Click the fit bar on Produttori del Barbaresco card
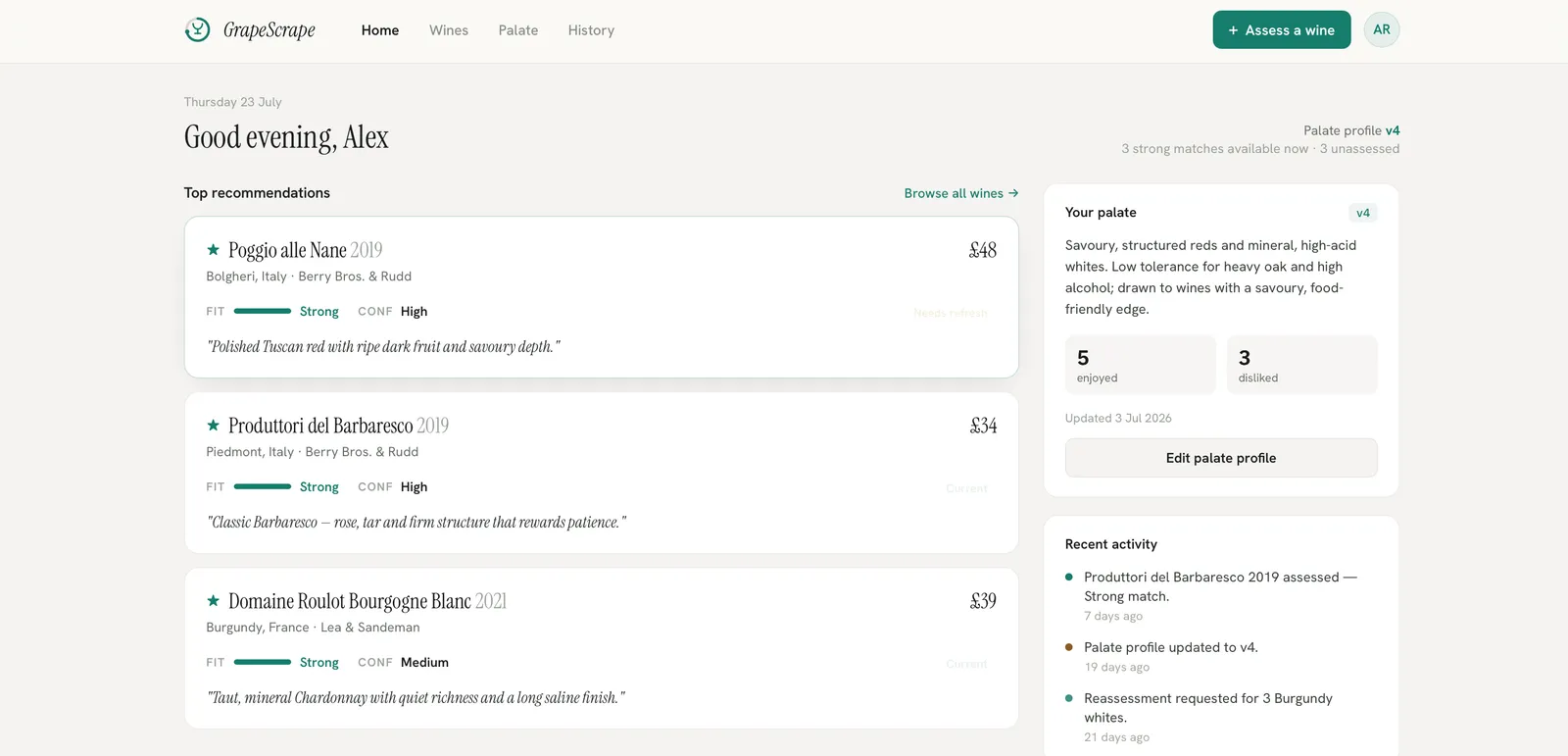Image resolution: width=1568 pixels, height=756 pixels. [x=263, y=486]
